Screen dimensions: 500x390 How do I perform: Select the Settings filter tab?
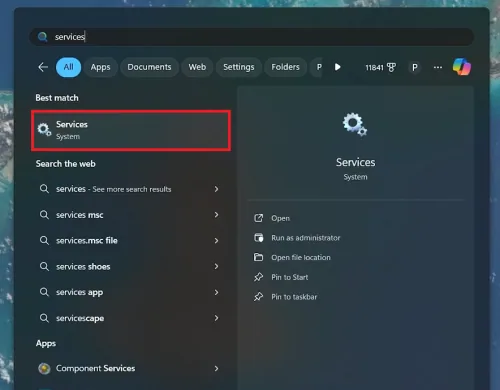click(x=239, y=67)
